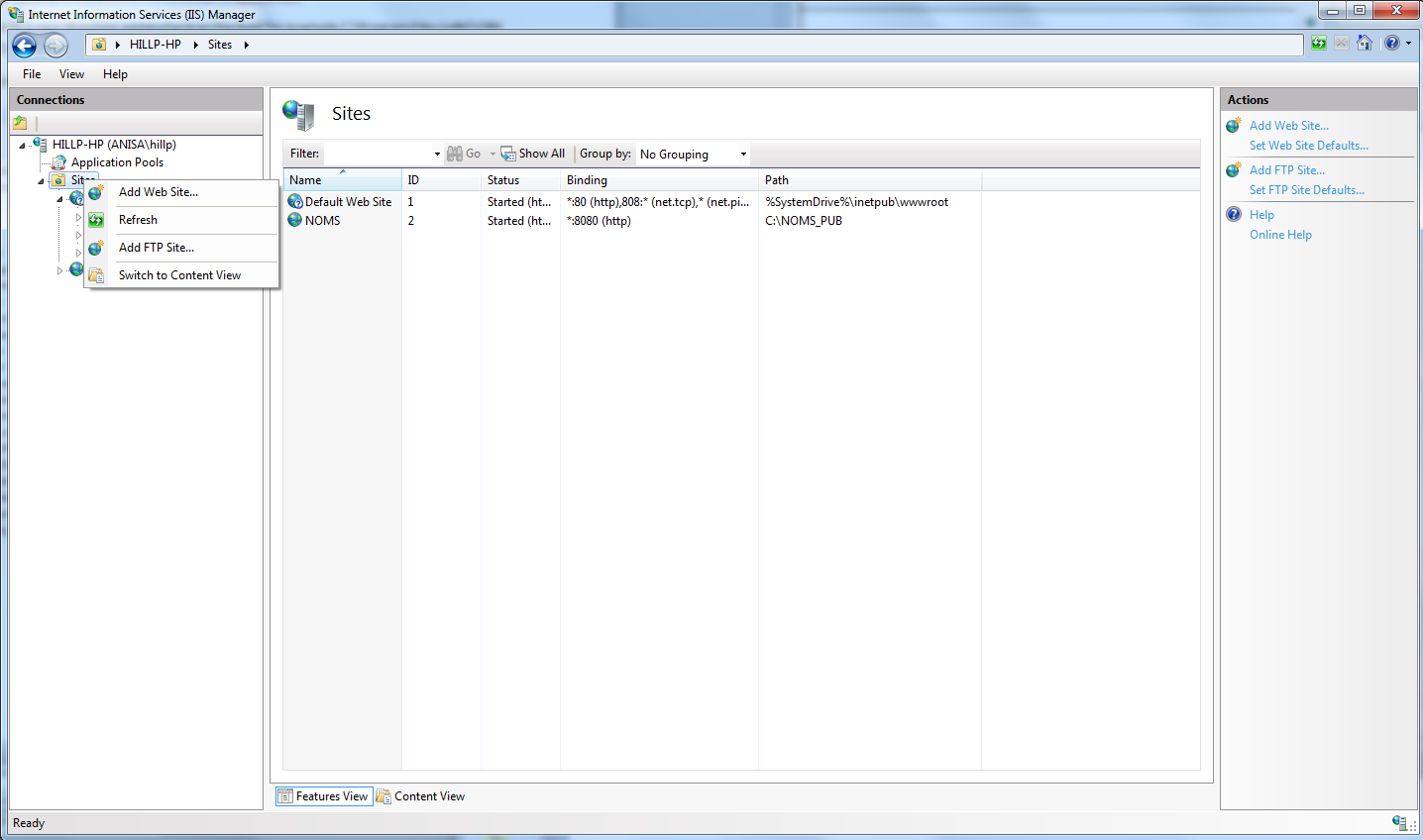The image size is (1423, 840).
Task: Sort the list by the Name column header
Action: coord(342,180)
